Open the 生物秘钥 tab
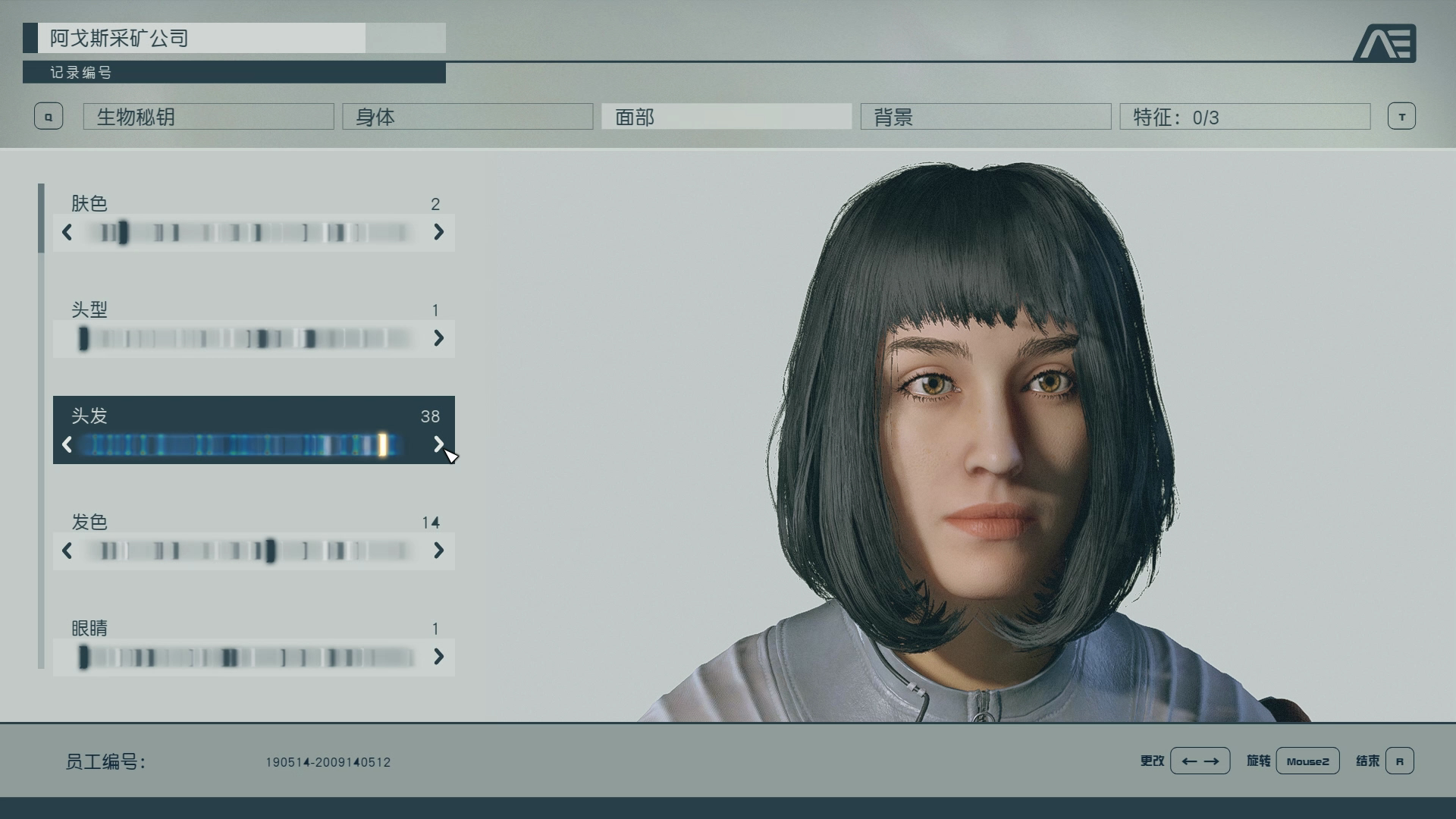 pos(209,117)
